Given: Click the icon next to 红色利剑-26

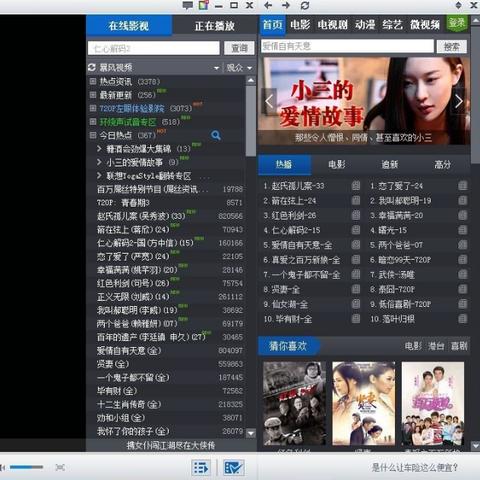Looking at the screenshot, I should point(356,215).
